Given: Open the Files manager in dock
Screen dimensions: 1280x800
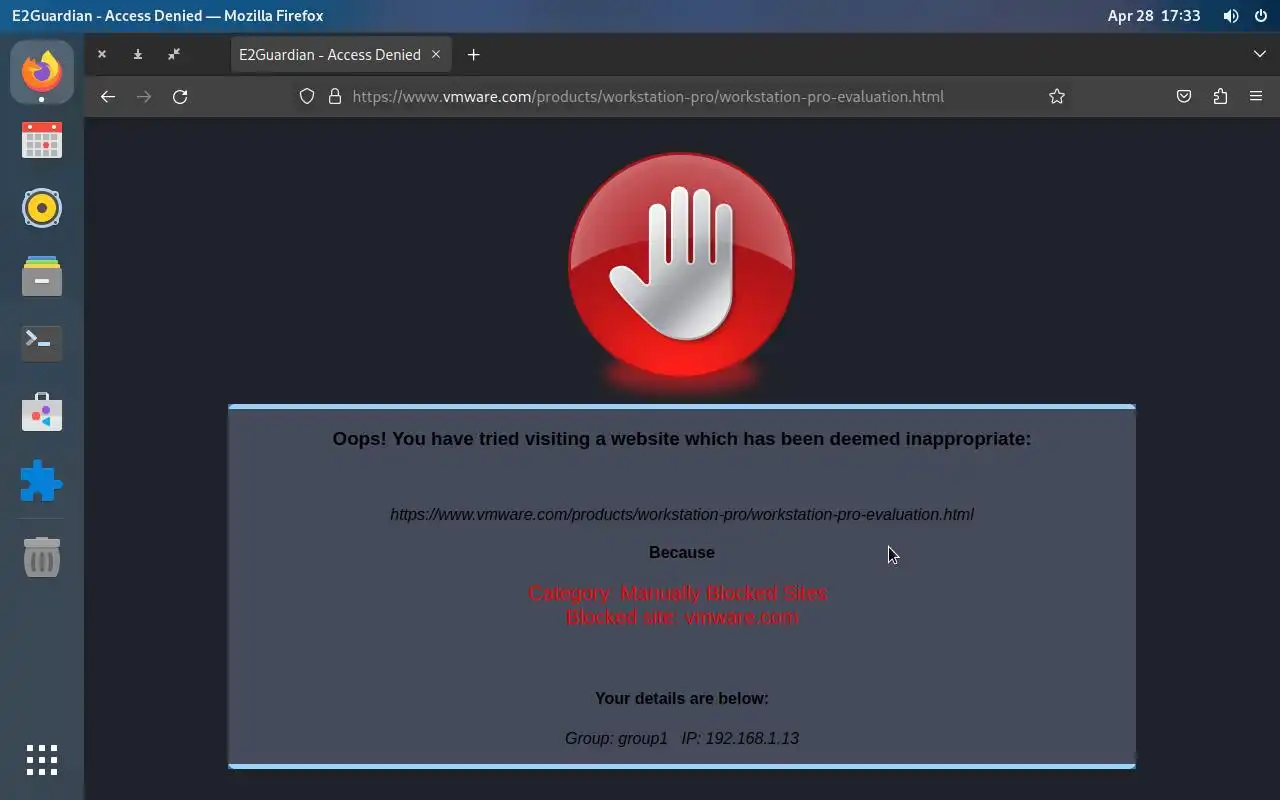Looking at the screenshot, I should coord(42,276).
